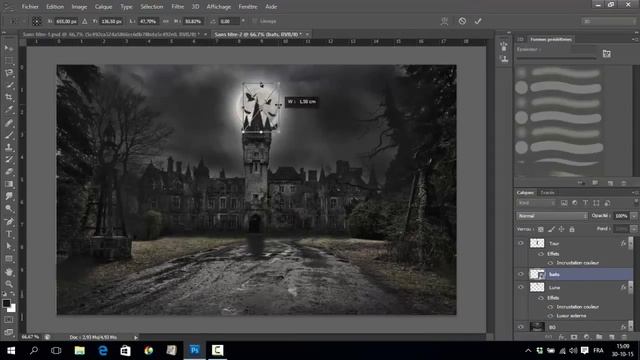
Task: Select the Clone Stamp tool
Action: (9, 147)
